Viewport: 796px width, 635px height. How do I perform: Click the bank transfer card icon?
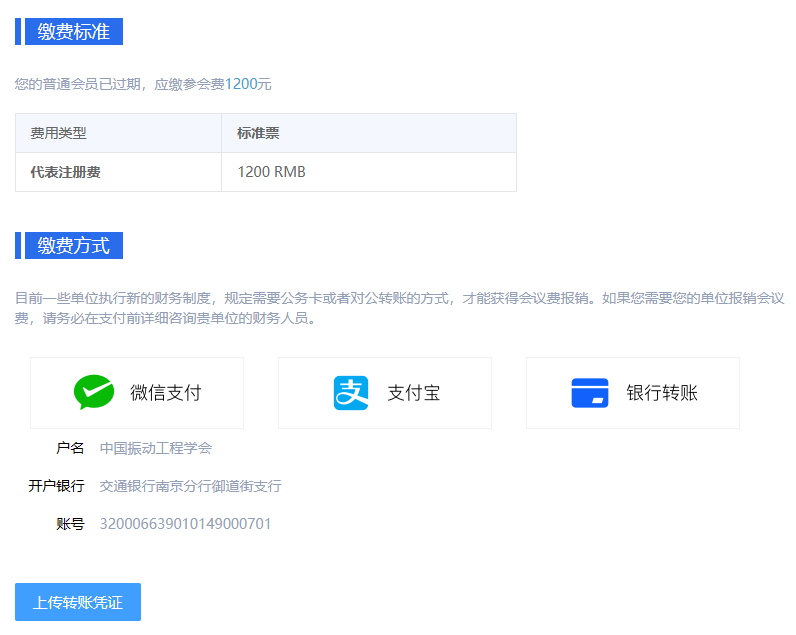590,393
